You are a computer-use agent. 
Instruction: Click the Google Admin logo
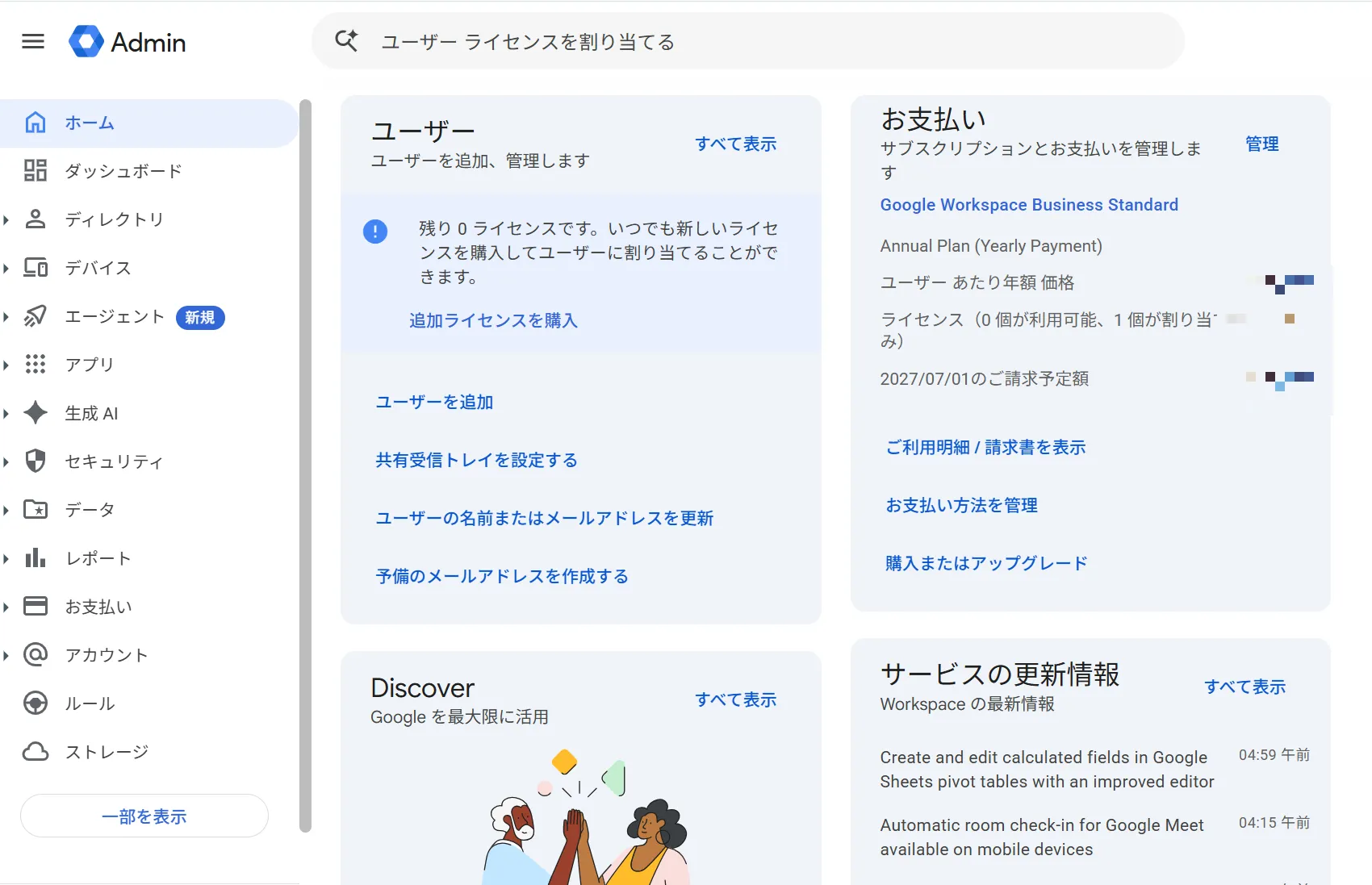point(128,41)
